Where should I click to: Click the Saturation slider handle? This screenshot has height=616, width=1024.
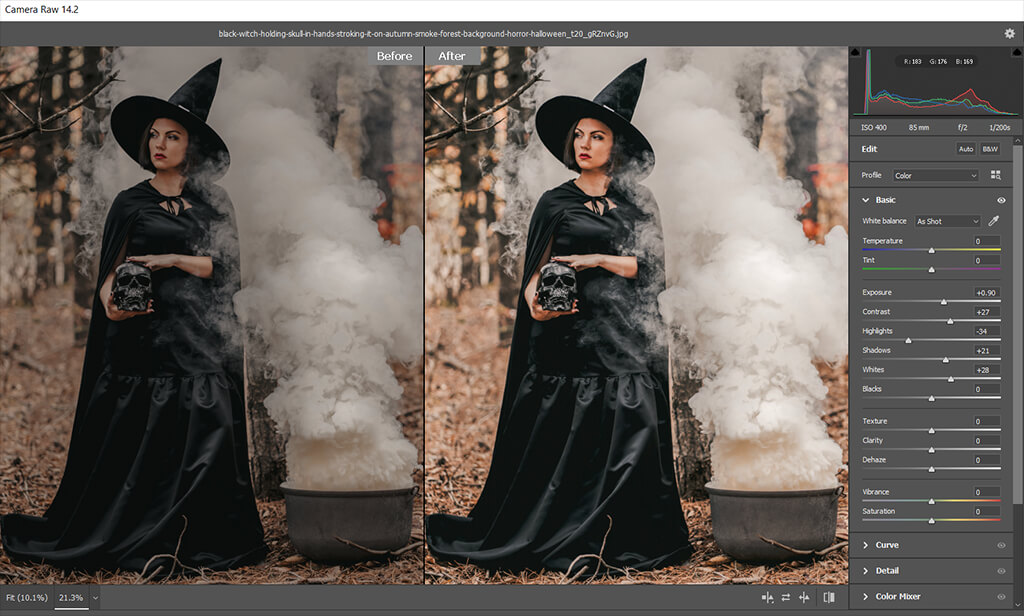click(932, 521)
